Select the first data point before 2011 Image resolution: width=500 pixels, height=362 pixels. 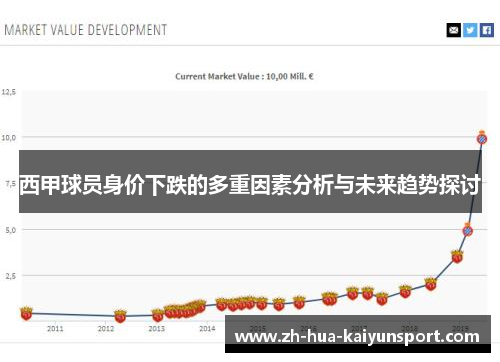(26, 314)
